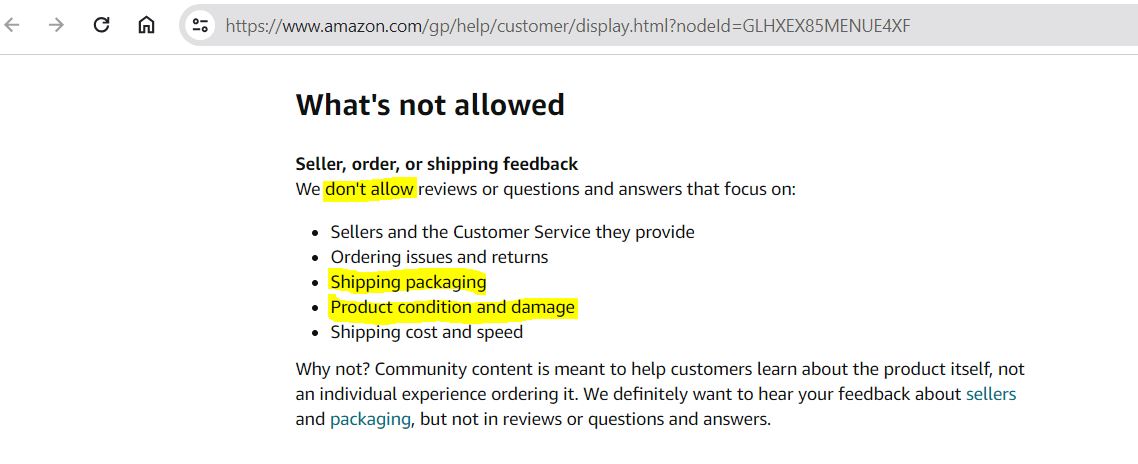Open site information icon in address bar

[200, 26]
